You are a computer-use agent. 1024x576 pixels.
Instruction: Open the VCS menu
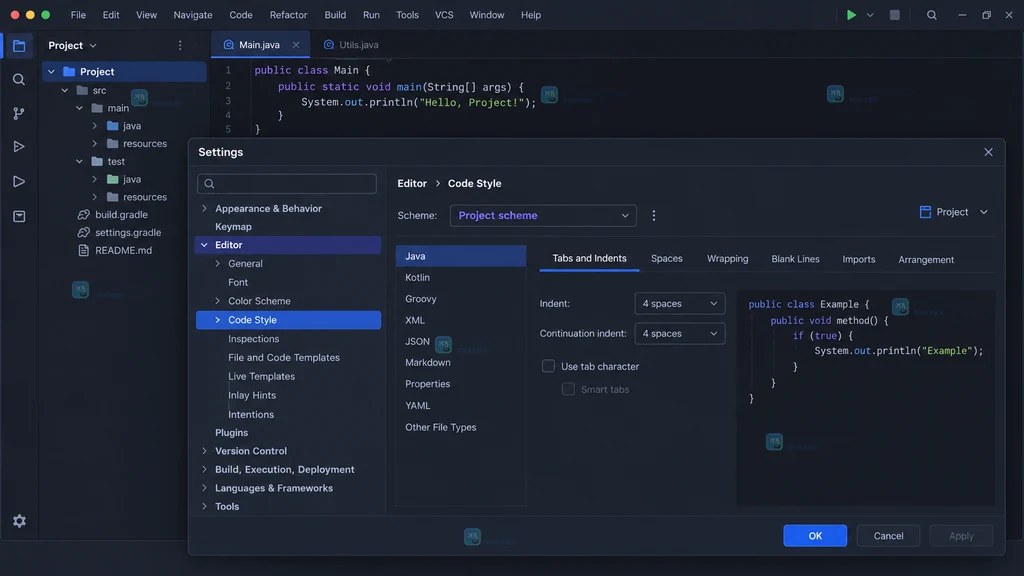444,14
